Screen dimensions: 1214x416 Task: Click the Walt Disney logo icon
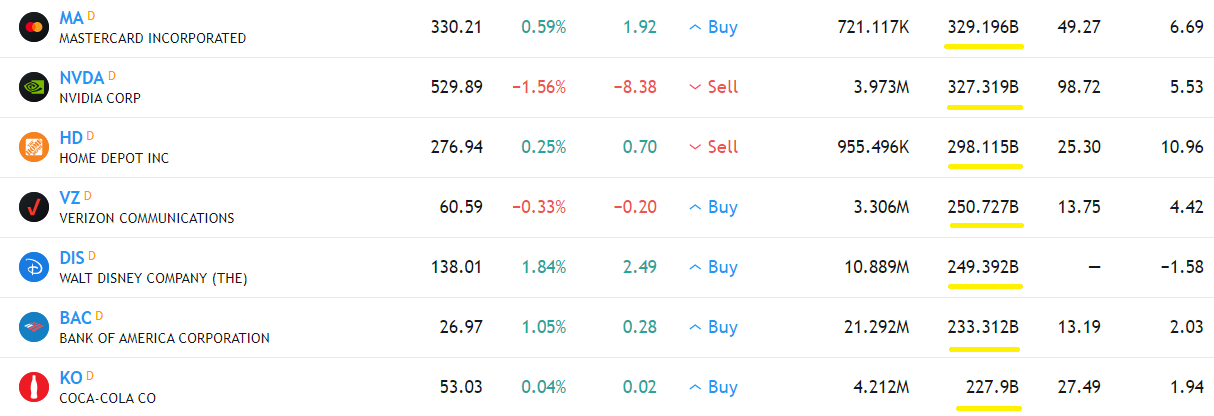tap(34, 267)
